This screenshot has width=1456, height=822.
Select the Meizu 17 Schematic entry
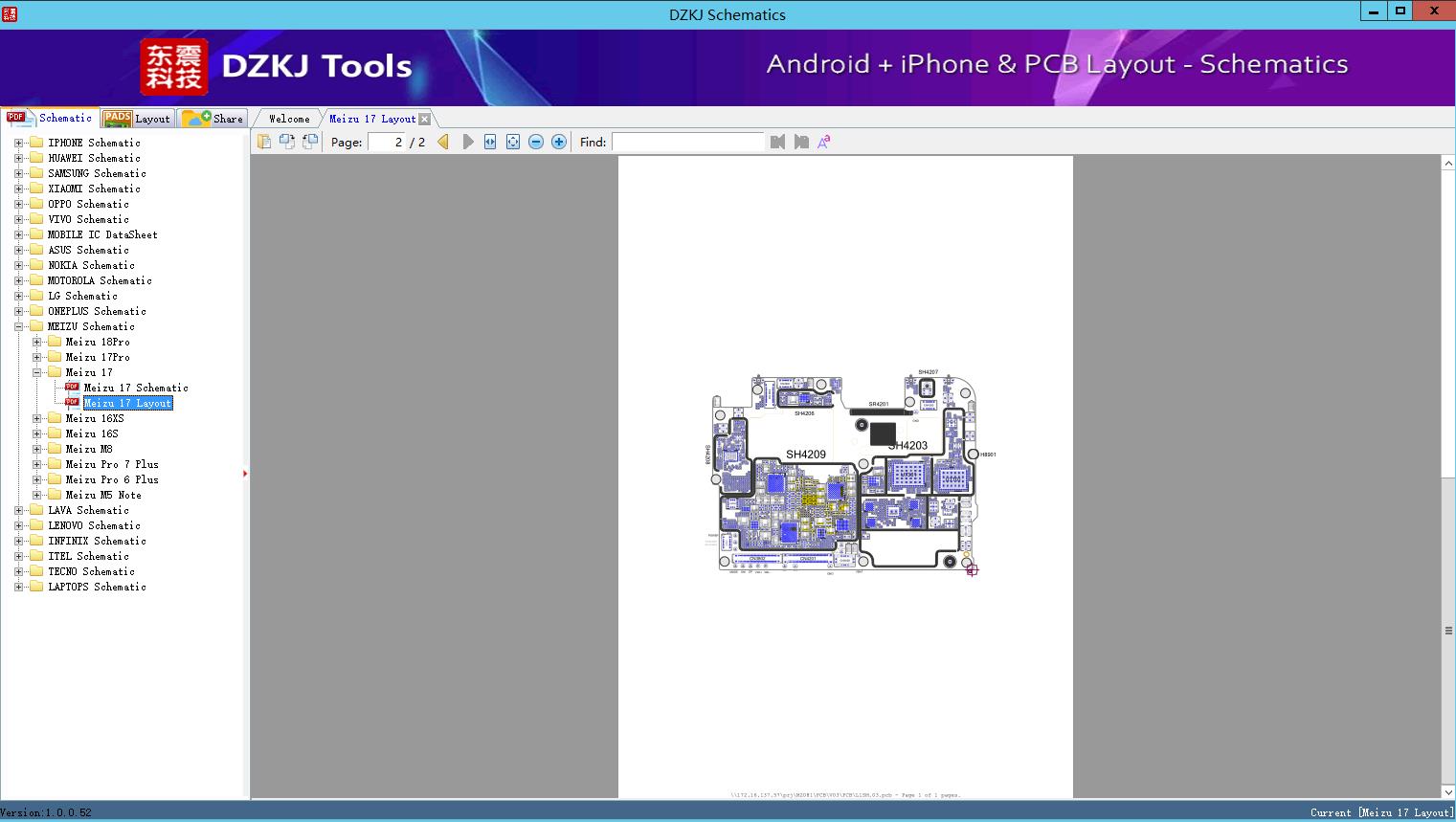[x=136, y=388]
